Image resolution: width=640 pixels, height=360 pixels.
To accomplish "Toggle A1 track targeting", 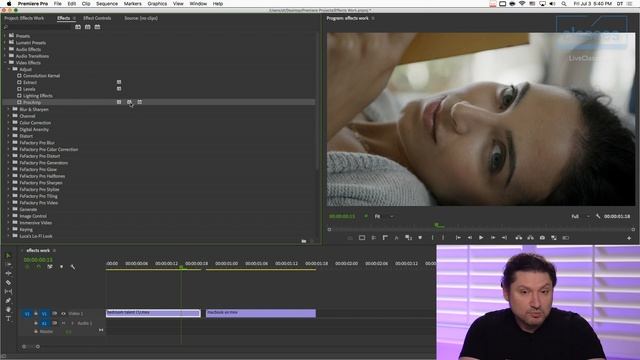I will point(44,323).
